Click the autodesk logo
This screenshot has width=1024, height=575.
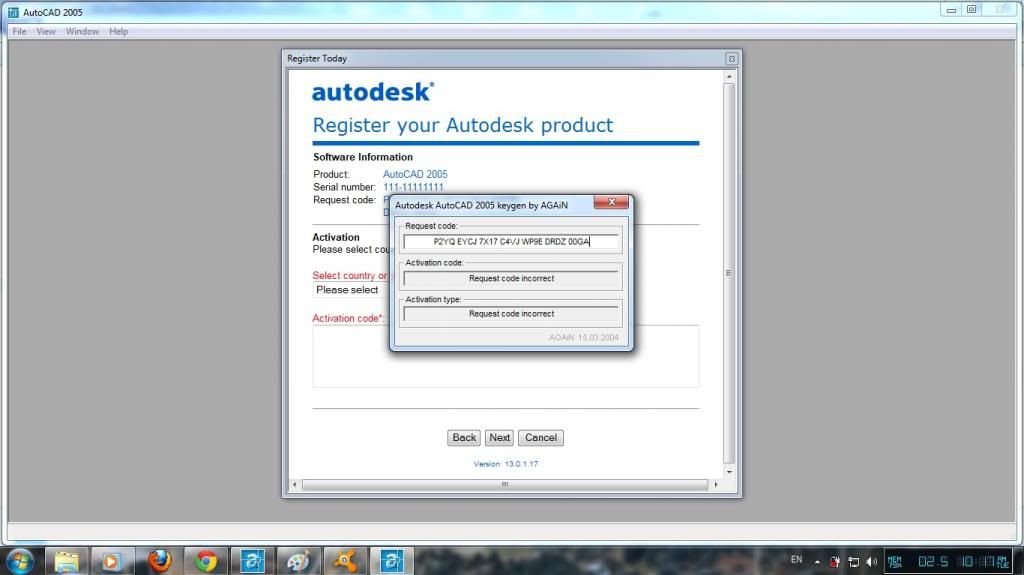(373, 92)
